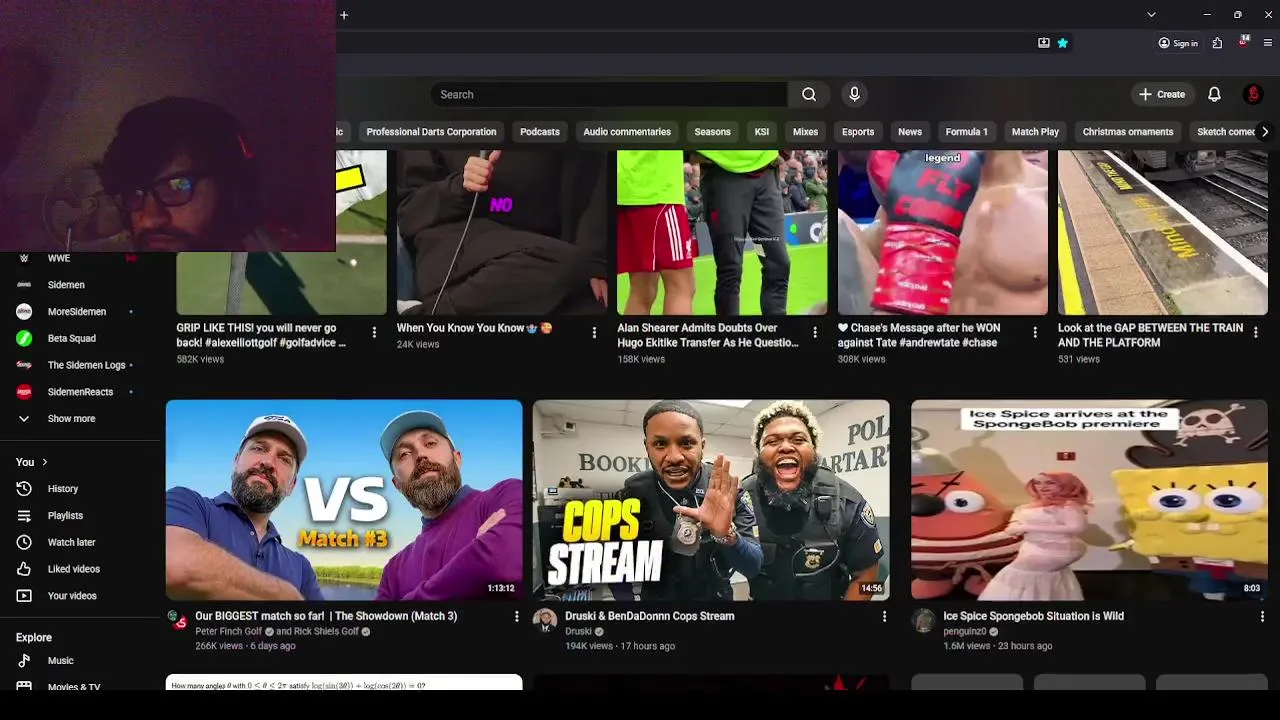Click inside the Search field
The height and width of the screenshot is (720, 1280).
609,94
